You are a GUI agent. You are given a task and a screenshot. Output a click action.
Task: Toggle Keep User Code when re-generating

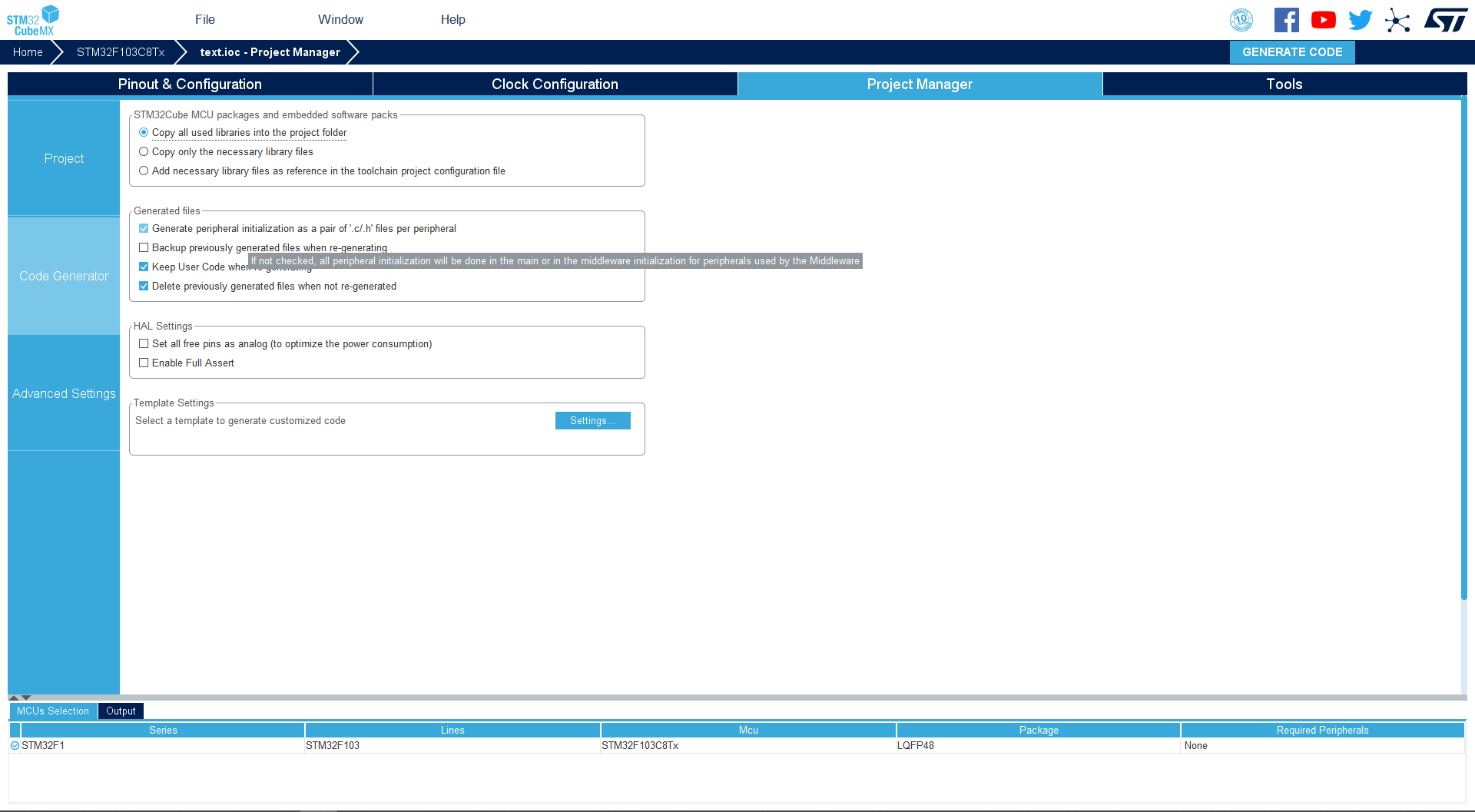click(x=144, y=267)
